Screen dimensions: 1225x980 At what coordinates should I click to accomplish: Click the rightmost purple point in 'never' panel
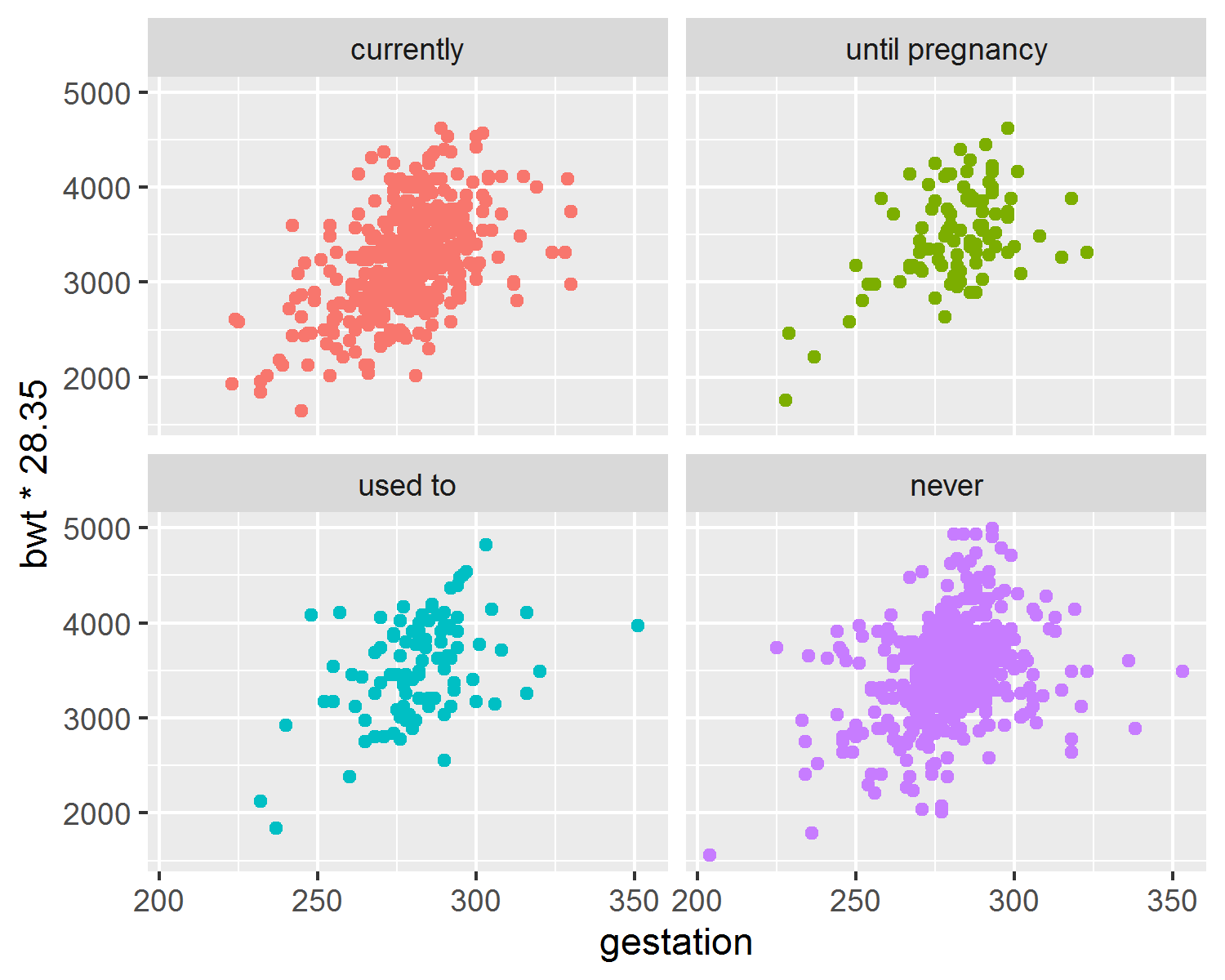click(x=1183, y=671)
